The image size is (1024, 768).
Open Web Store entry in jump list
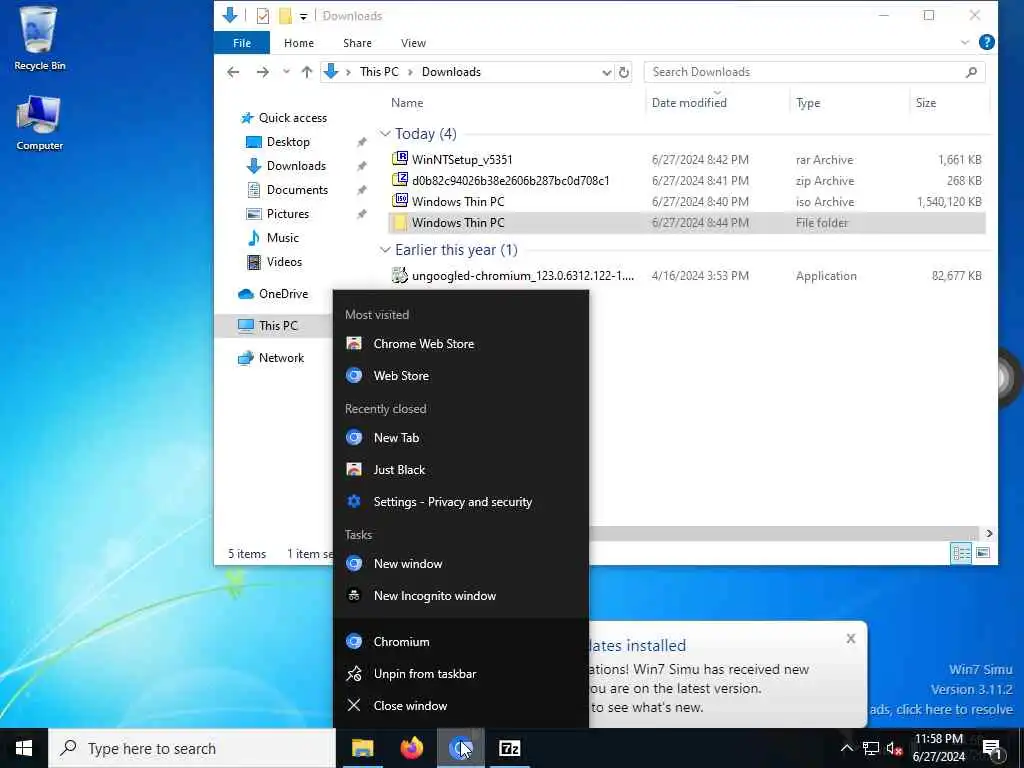point(460,376)
